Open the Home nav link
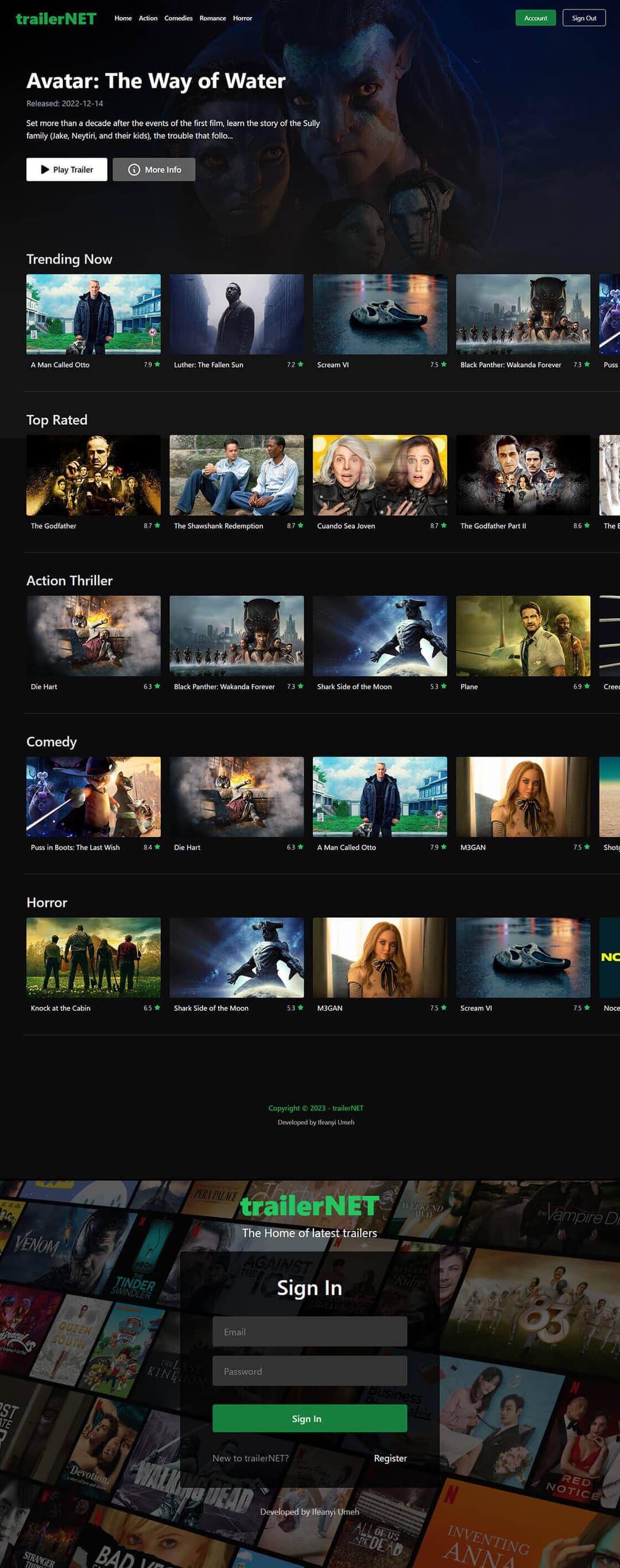 tap(123, 18)
